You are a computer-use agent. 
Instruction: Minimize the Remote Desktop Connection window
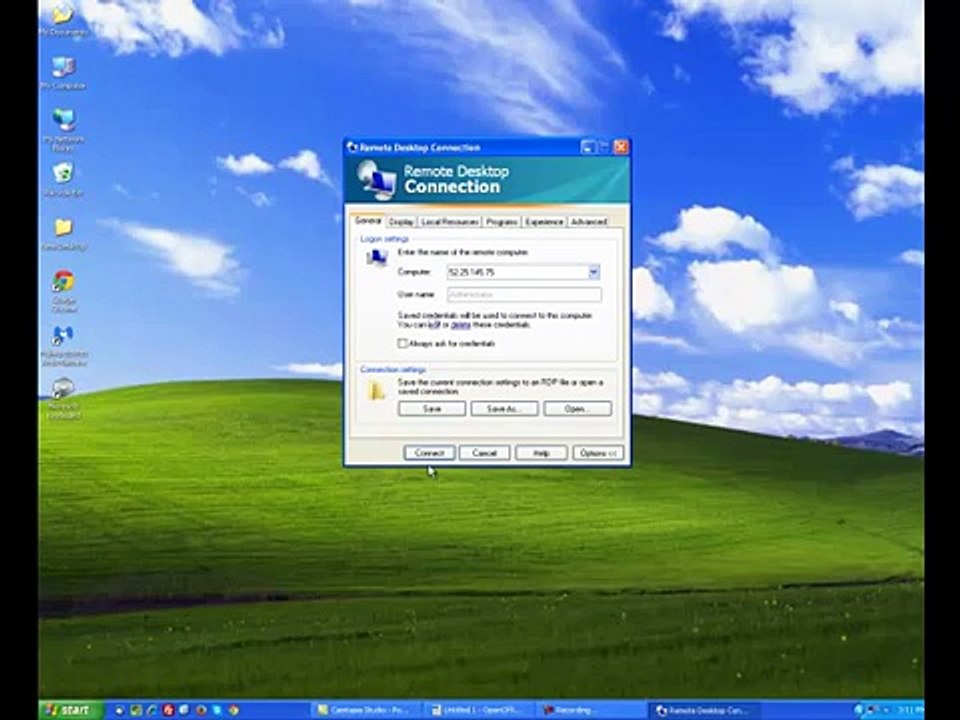tap(587, 147)
